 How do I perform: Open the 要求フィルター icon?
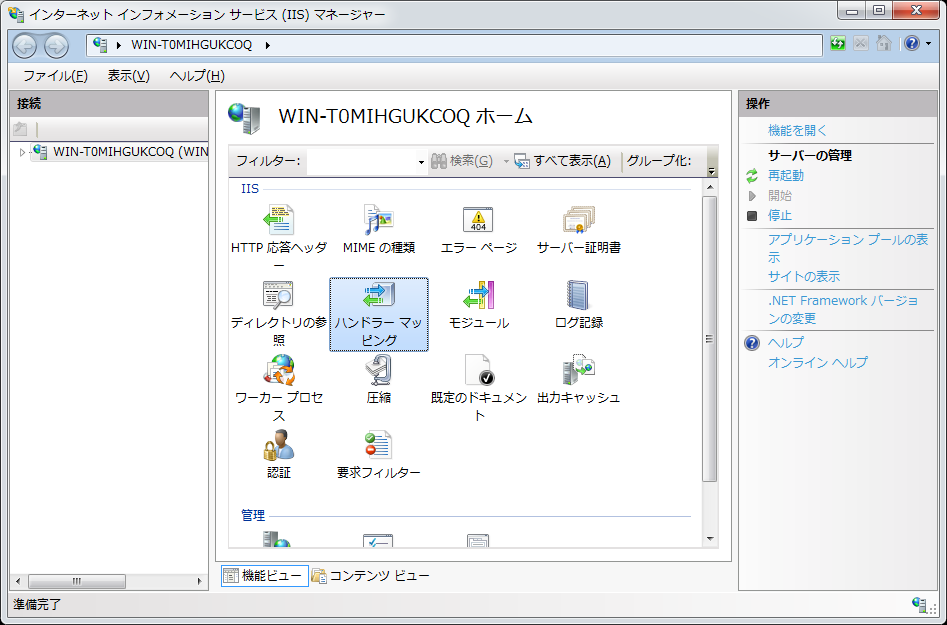pyautogui.click(x=378, y=446)
